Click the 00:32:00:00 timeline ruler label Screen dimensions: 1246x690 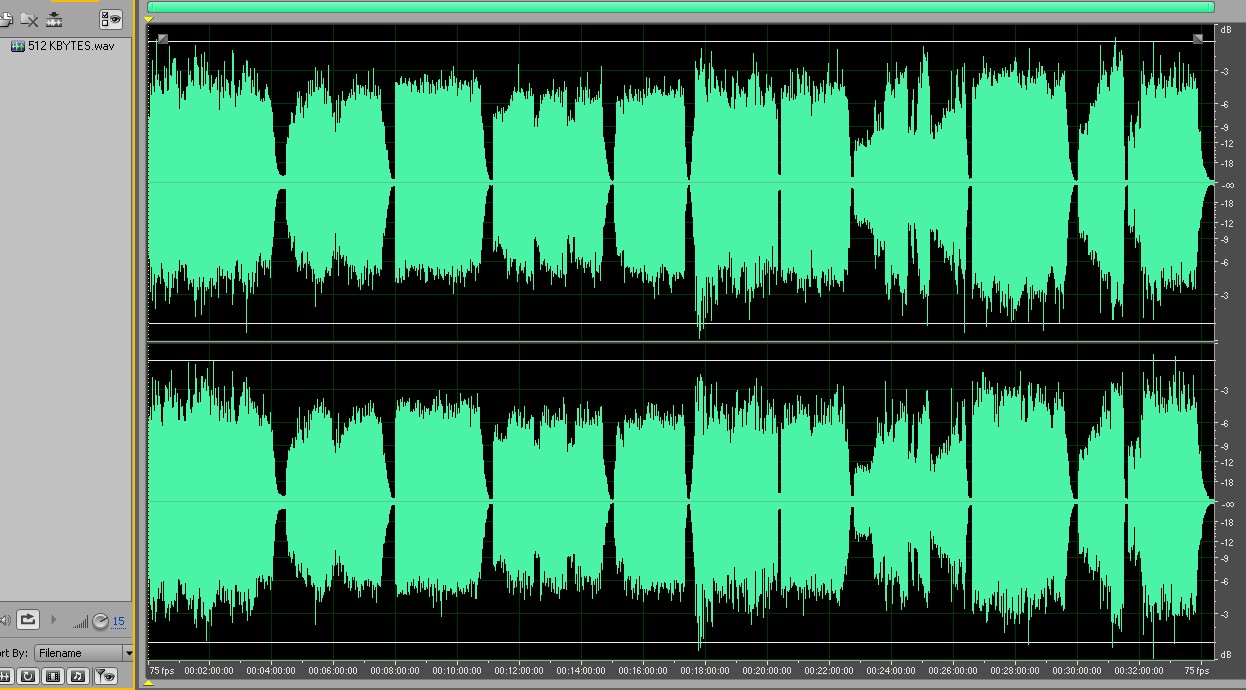click(x=1139, y=671)
